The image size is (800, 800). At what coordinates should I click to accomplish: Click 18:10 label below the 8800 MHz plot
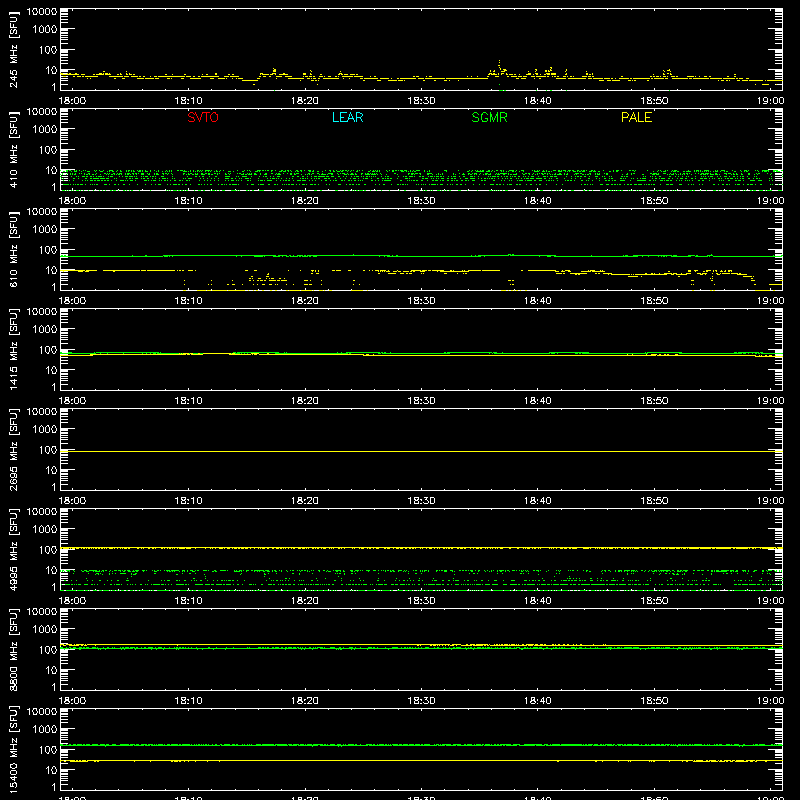[x=188, y=701]
